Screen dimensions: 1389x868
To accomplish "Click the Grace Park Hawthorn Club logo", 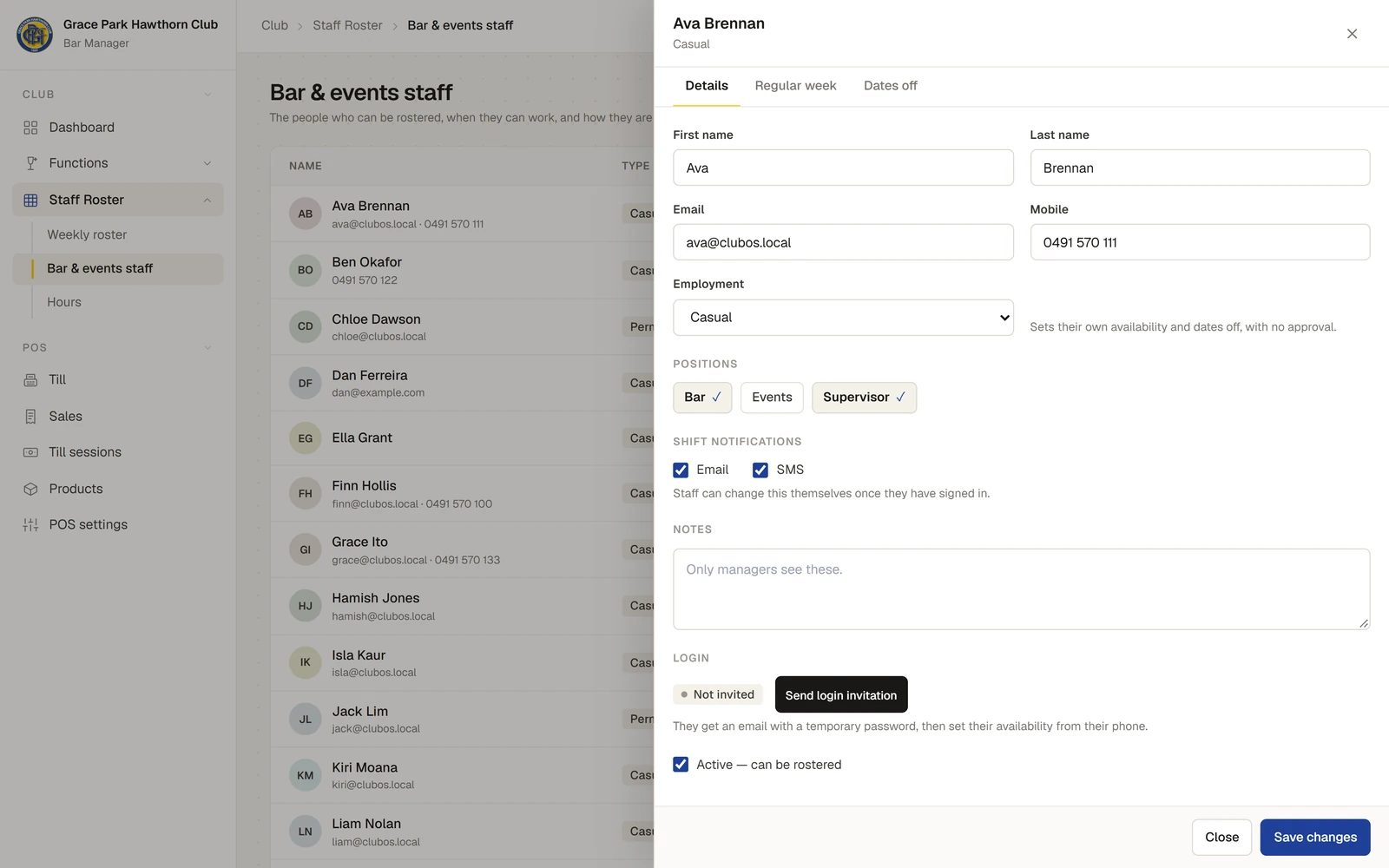I will tap(35, 34).
